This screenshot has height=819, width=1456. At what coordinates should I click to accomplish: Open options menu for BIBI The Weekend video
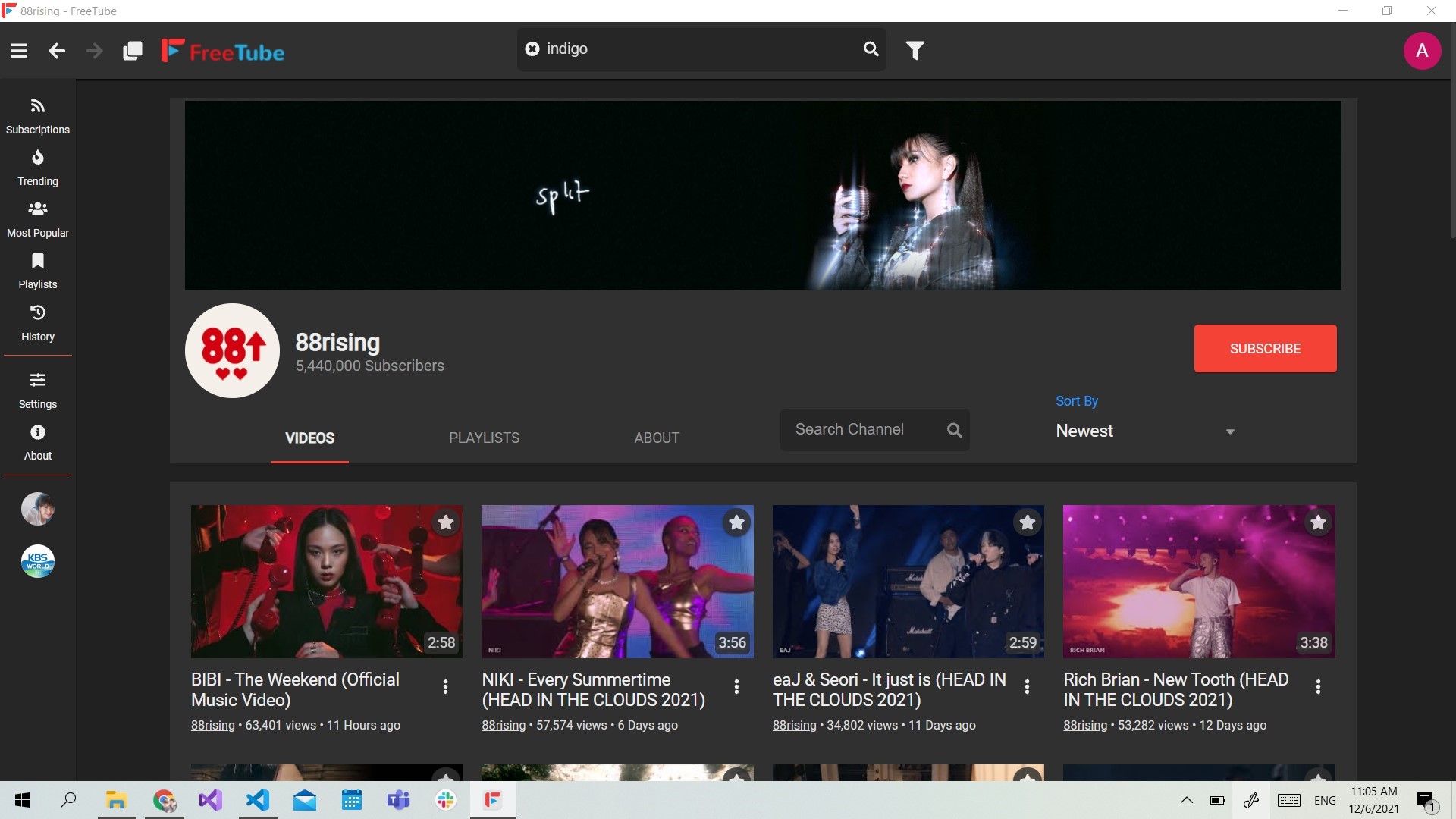(x=445, y=686)
